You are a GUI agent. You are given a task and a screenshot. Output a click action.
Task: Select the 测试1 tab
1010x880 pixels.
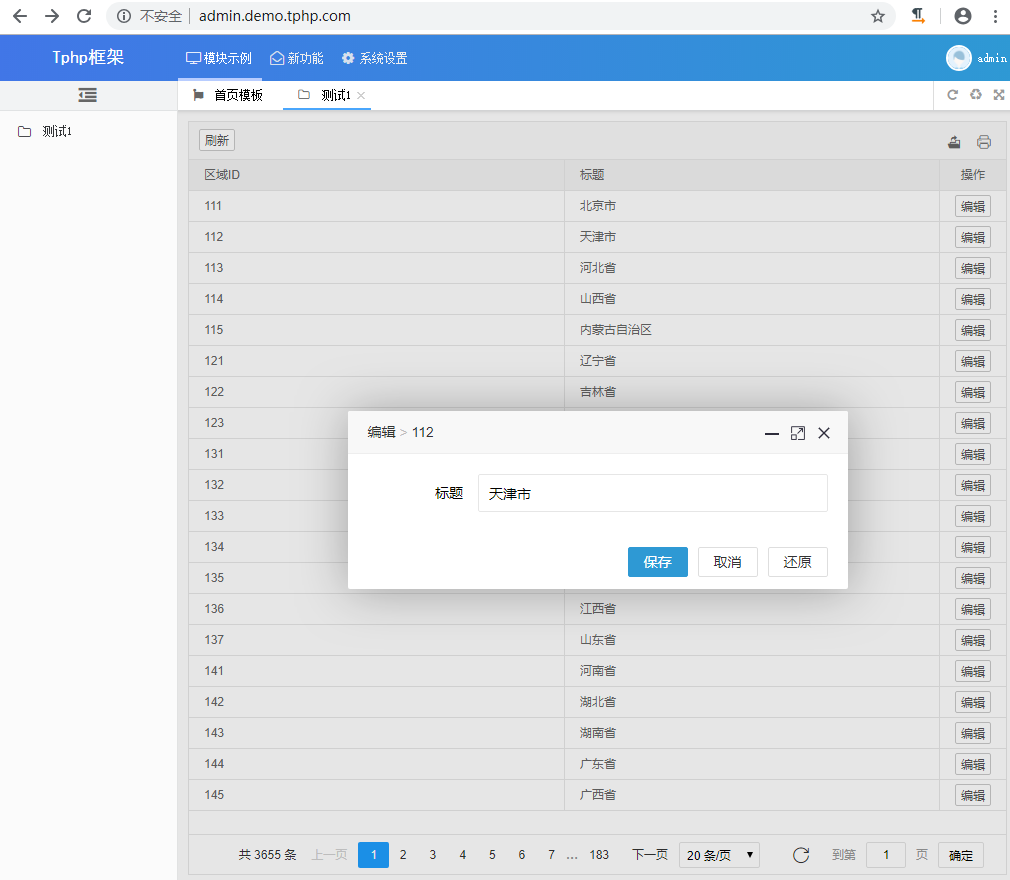[325, 95]
